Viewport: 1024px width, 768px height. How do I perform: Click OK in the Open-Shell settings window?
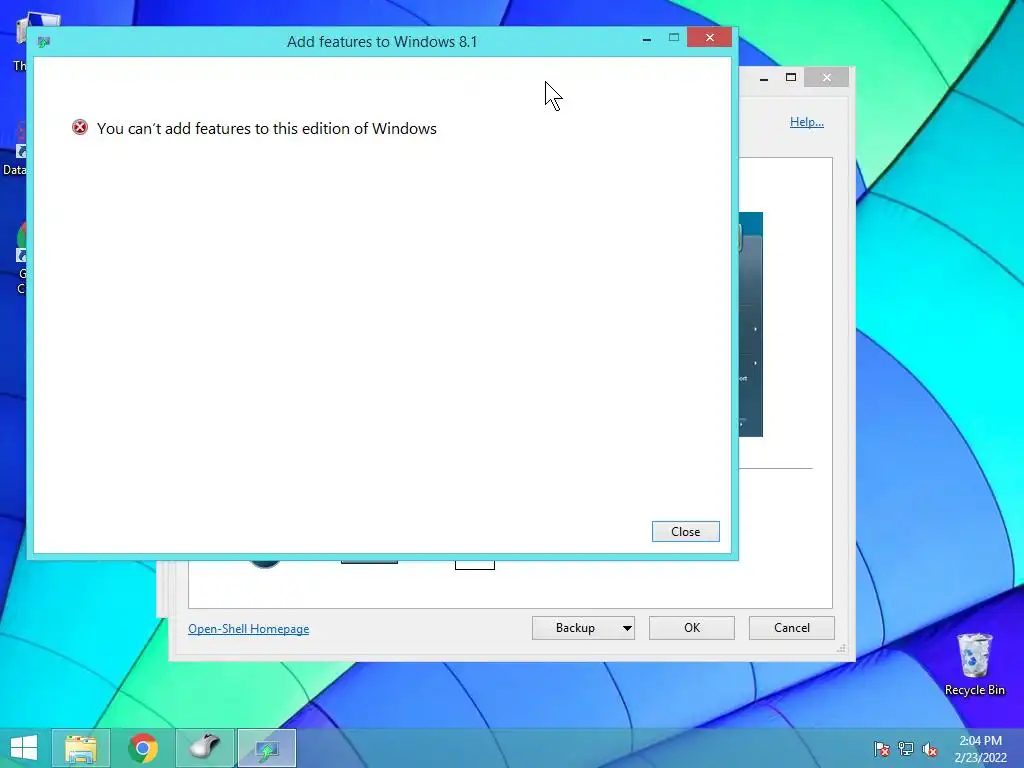692,628
